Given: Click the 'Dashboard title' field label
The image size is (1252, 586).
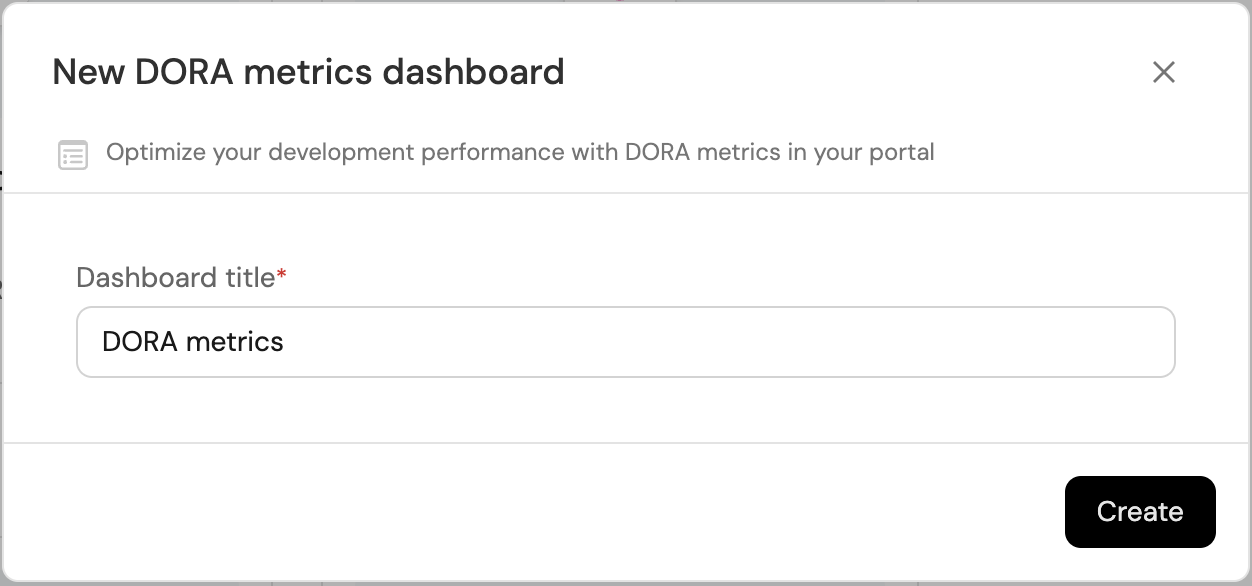Looking at the screenshot, I should [175, 277].
